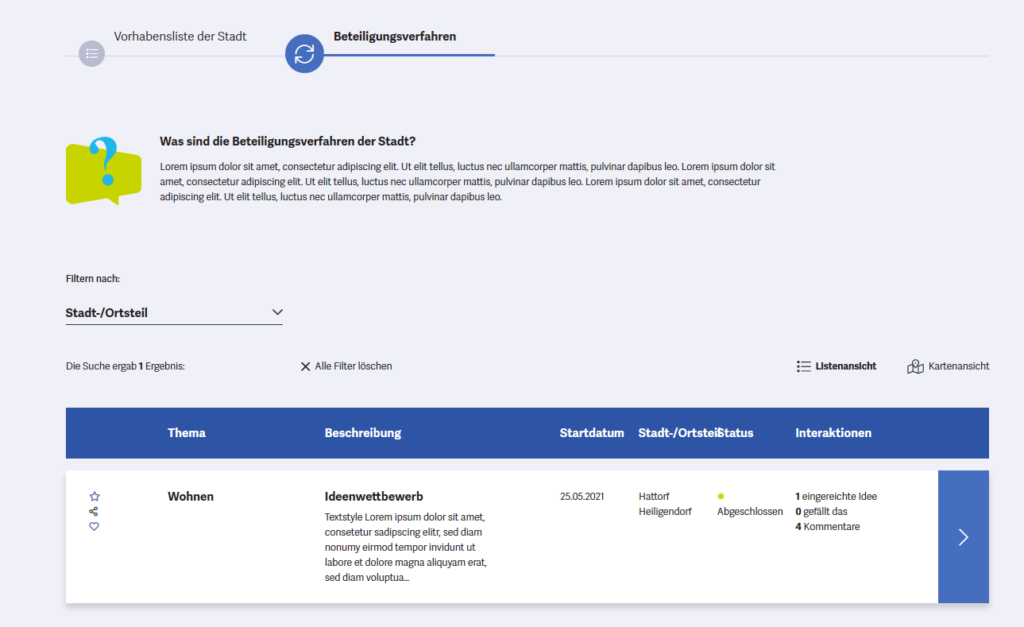
Task: Click Alle Filter löschen link
Action: coord(353,366)
